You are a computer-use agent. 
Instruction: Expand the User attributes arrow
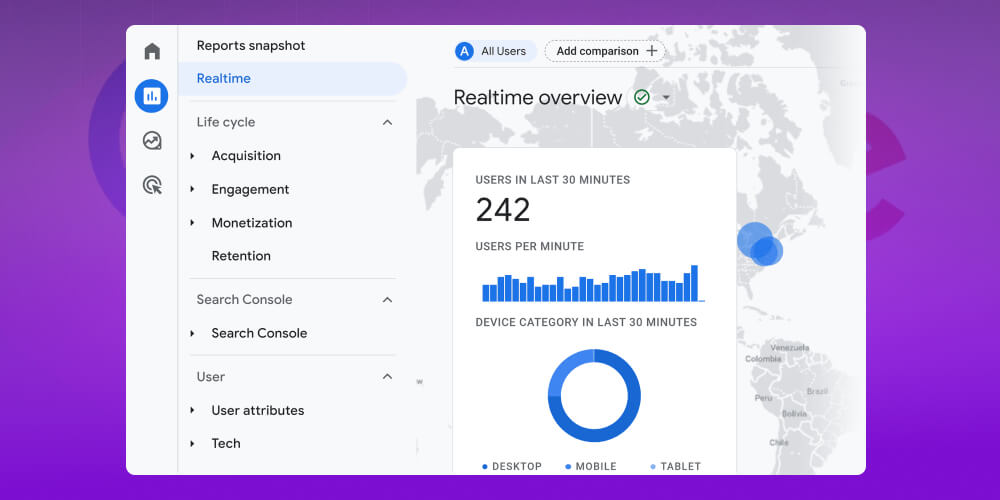pos(192,410)
